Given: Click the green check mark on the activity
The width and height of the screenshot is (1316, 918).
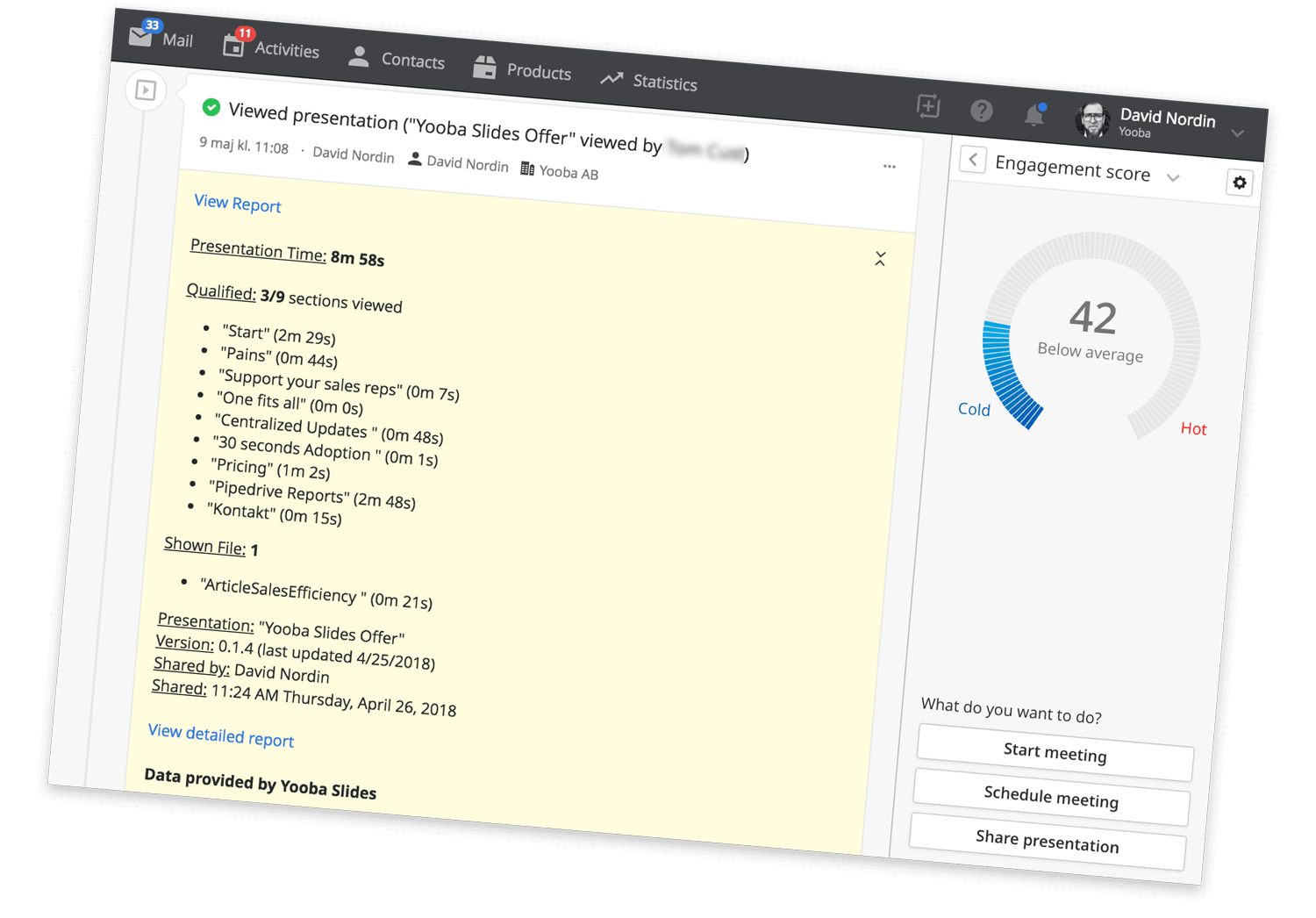Looking at the screenshot, I should (x=211, y=107).
